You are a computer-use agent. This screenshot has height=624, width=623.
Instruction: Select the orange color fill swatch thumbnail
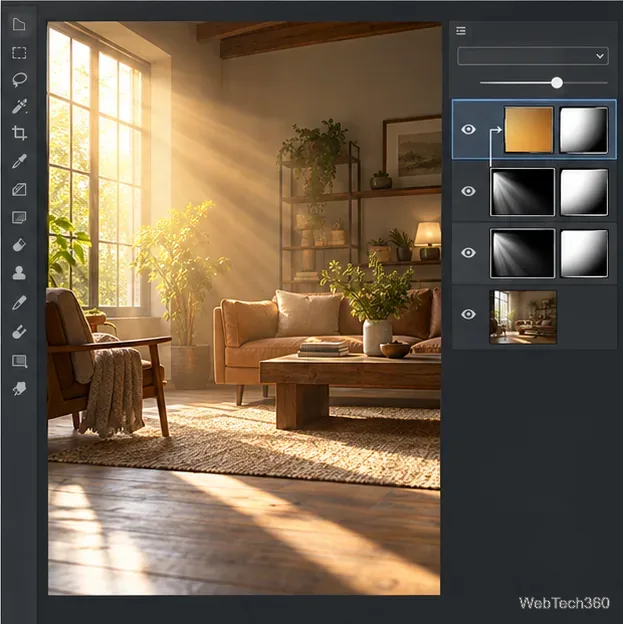[529, 129]
